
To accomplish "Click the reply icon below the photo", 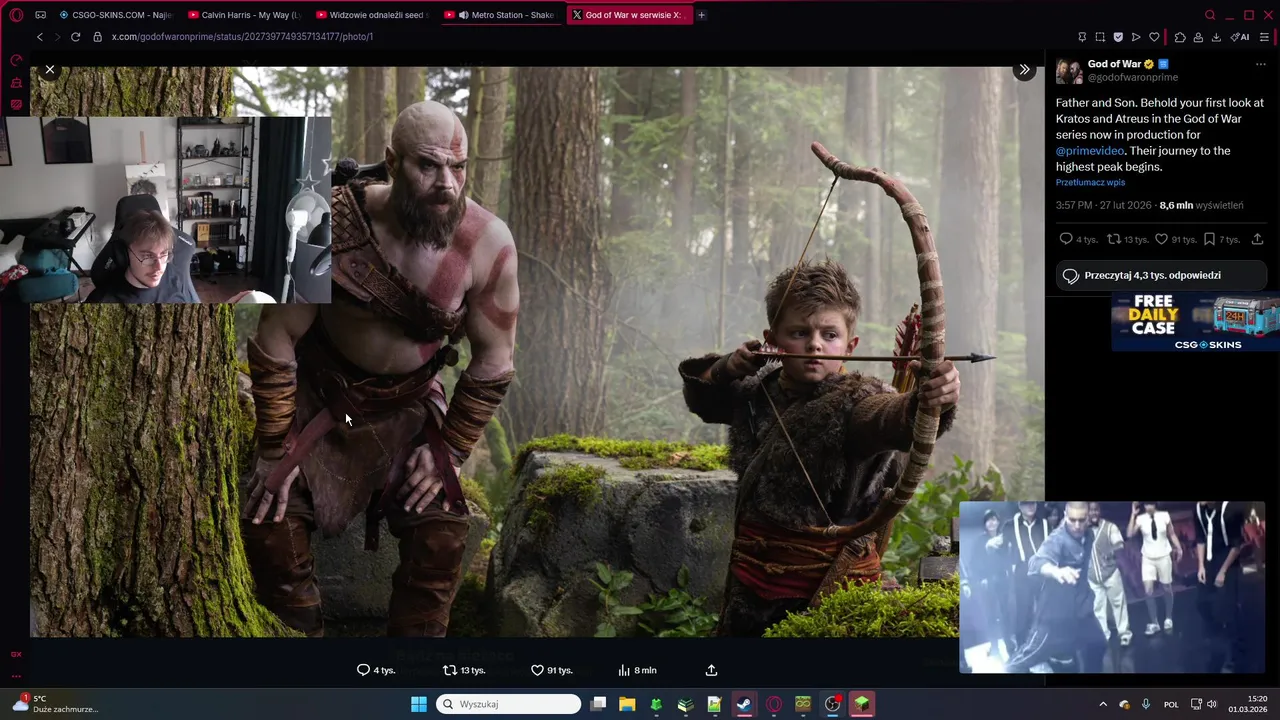I will click(x=363, y=670).
